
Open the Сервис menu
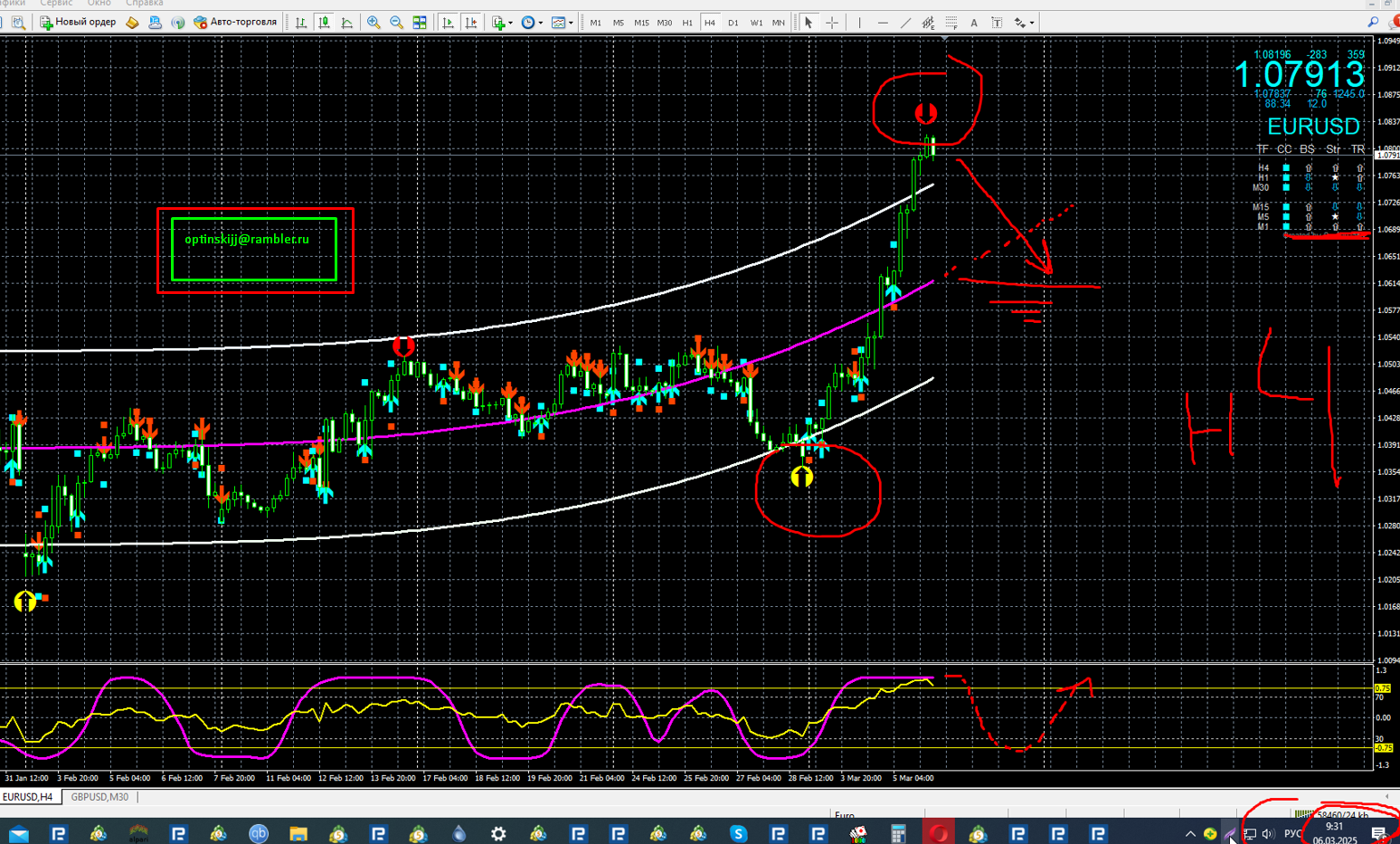point(56,4)
